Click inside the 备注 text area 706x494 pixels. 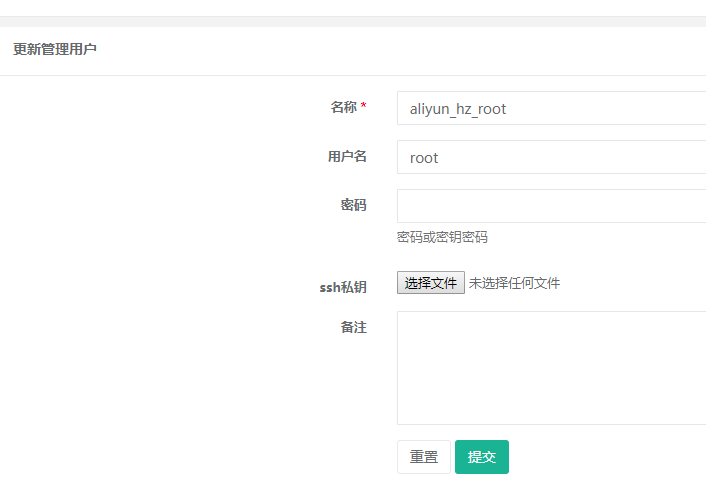(x=550, y=368)
